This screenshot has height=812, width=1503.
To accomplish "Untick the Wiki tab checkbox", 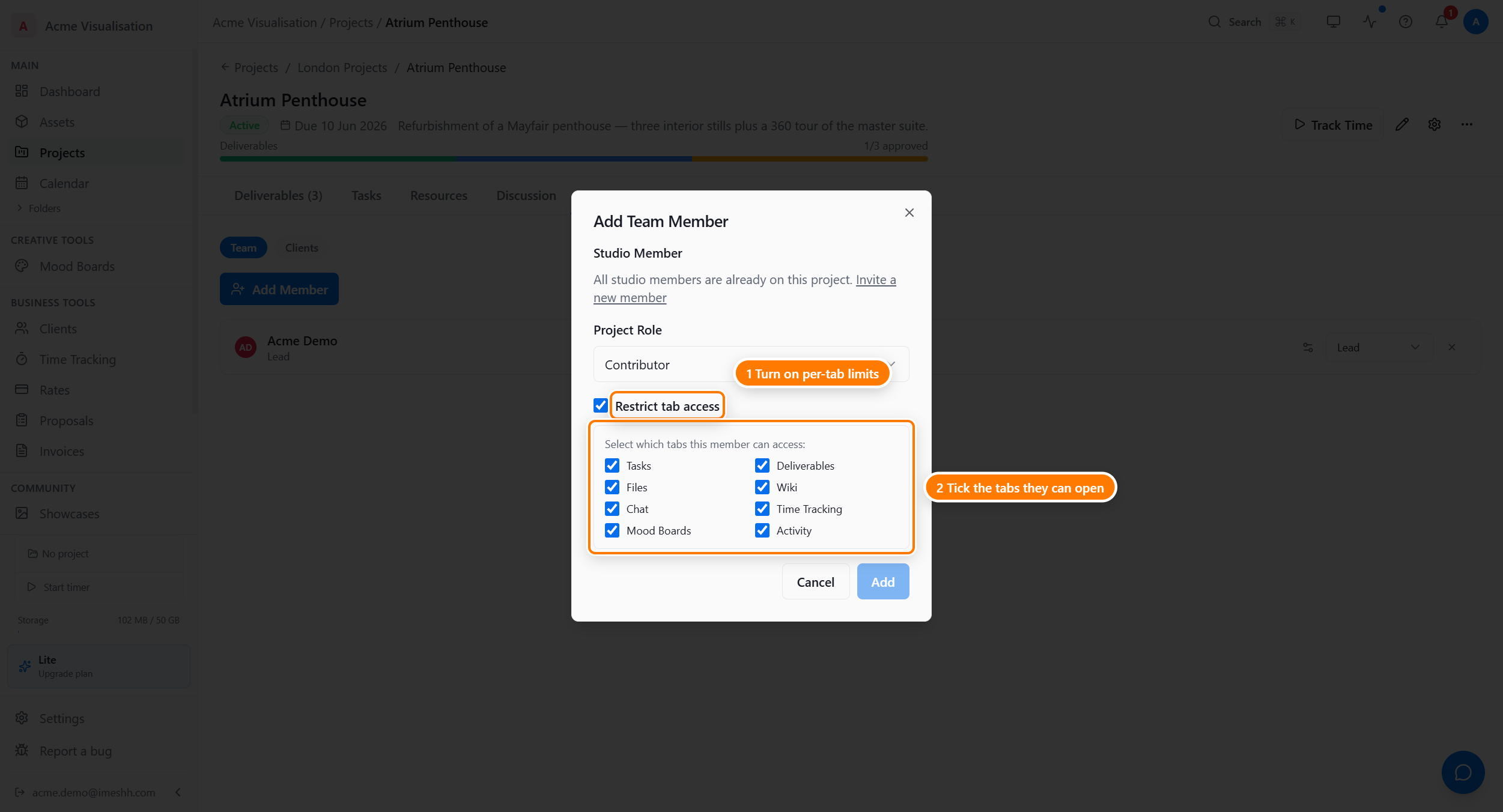I will [x=762, y=487].
